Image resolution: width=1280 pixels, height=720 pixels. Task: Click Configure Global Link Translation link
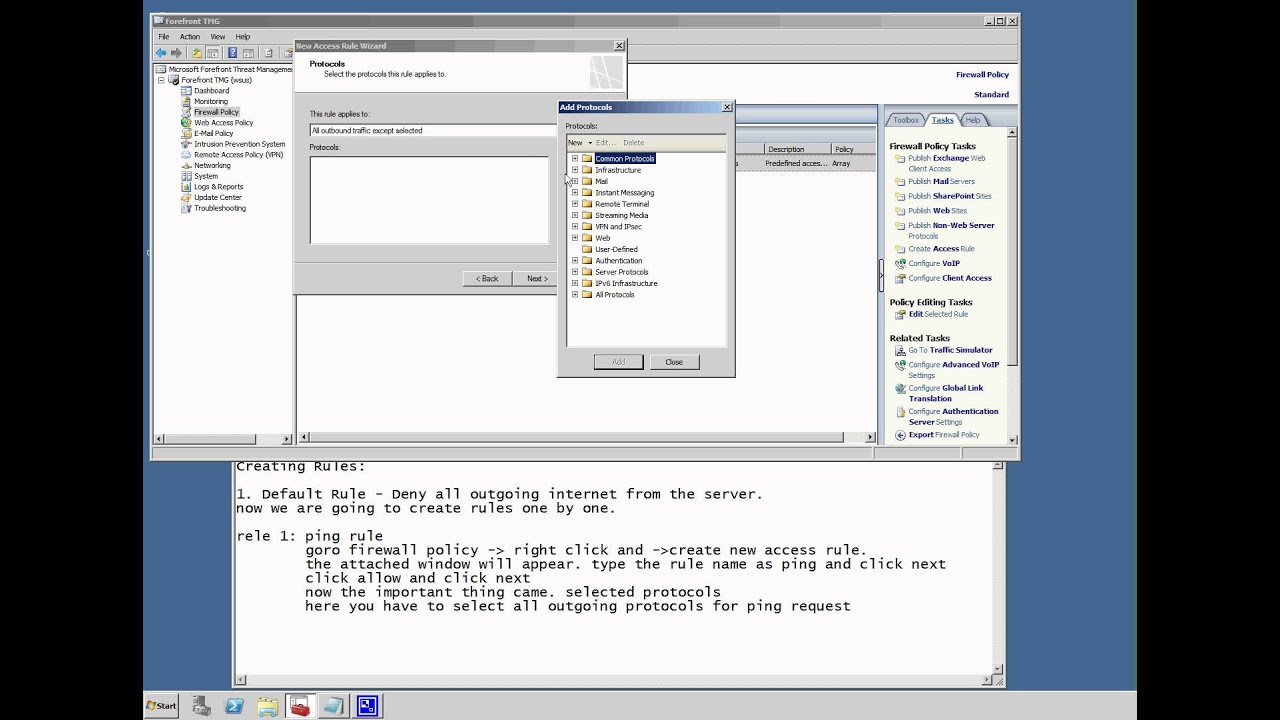pyautogui.click(x=946, y=393)
